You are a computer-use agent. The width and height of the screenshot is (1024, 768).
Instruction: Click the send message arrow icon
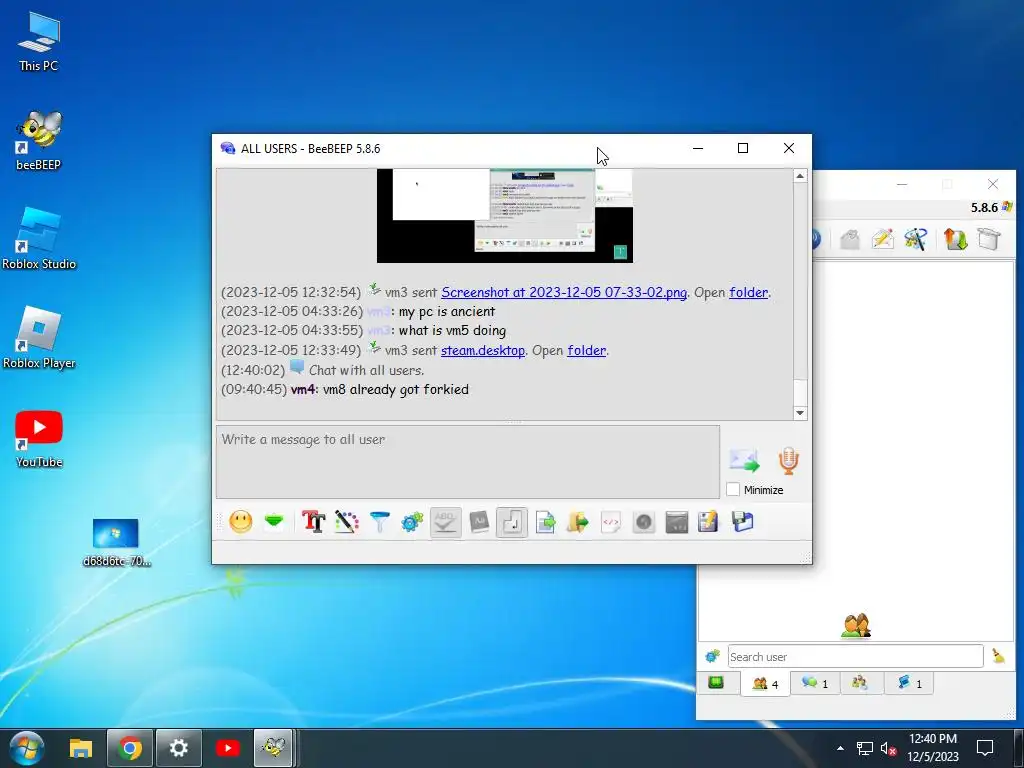click(x=744, y=460)
